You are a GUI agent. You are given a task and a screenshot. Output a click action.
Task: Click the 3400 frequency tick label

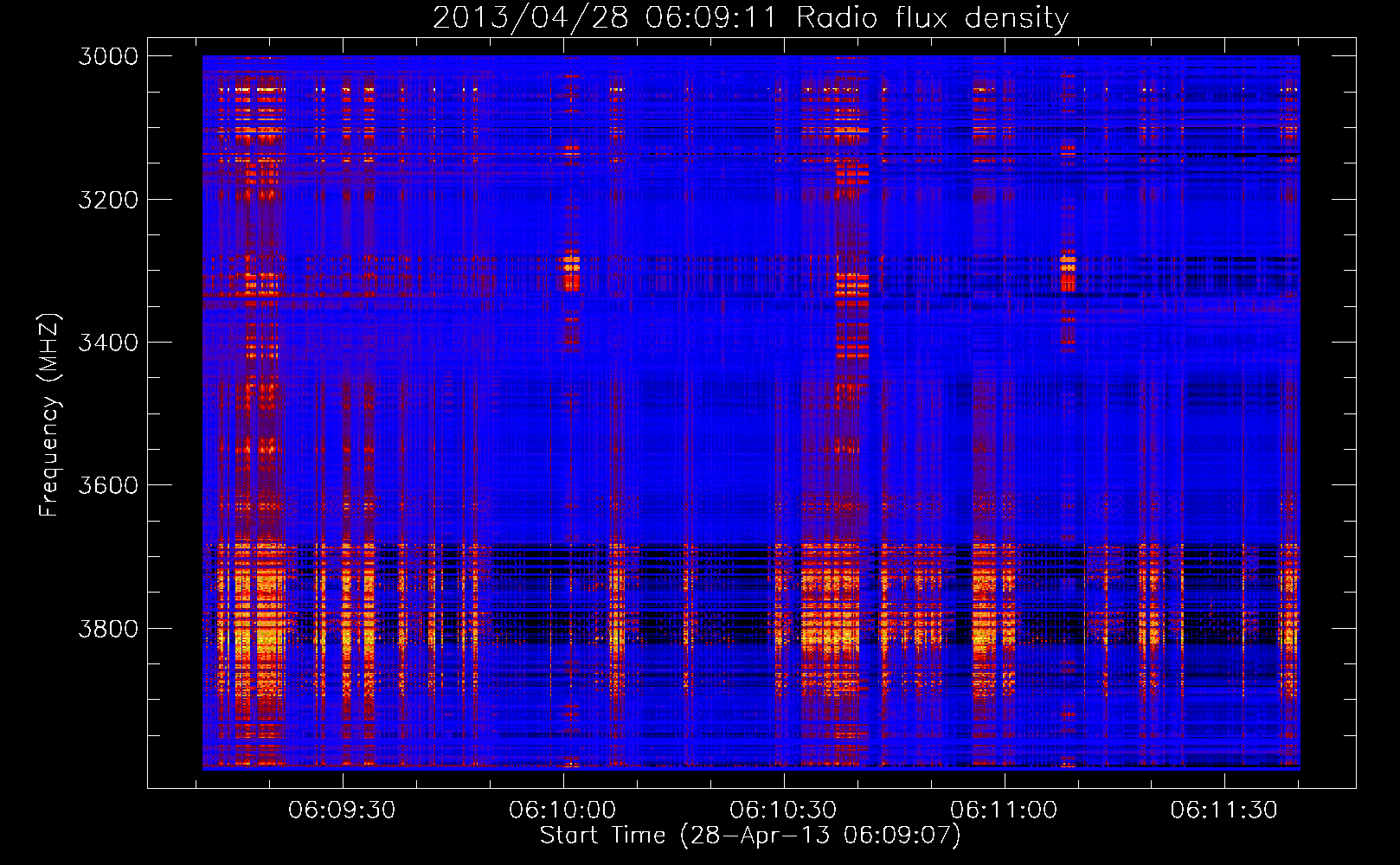pos(108,343)
